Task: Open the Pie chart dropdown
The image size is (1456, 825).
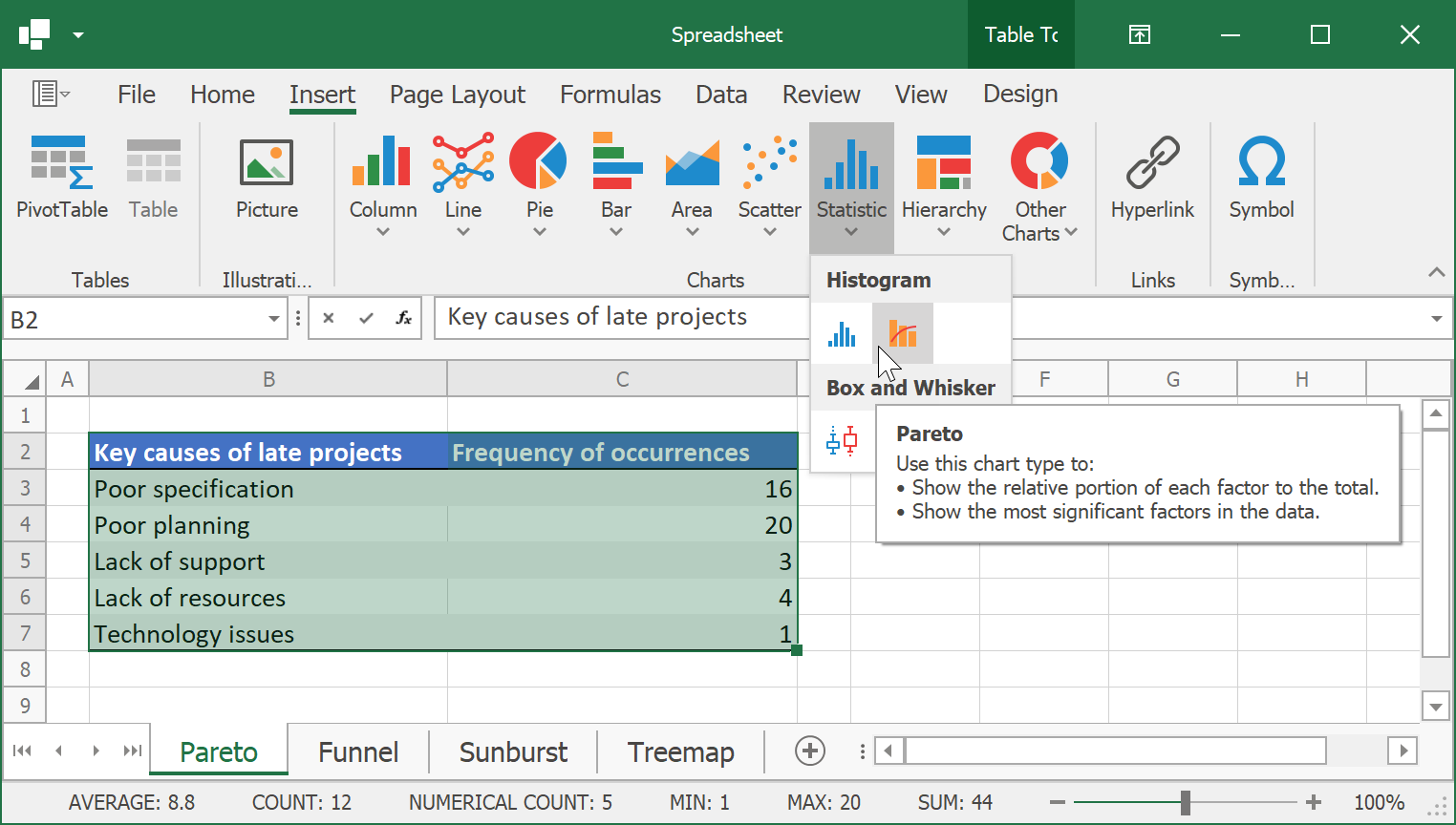Action: [540, 231]
